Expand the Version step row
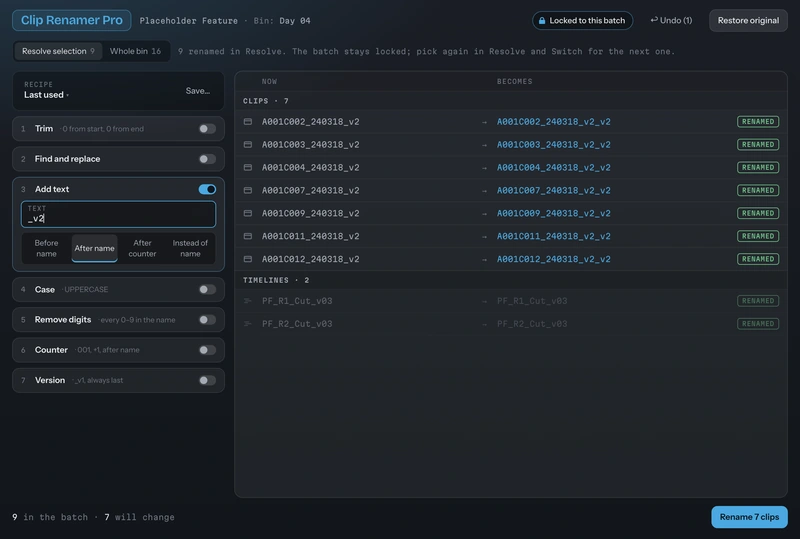This screenshot has width=800, height=539. (118, 380)
